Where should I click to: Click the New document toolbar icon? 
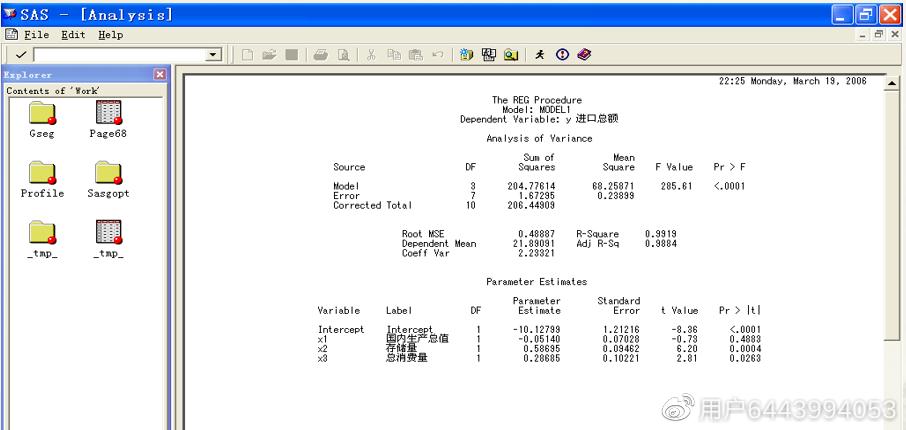[247, 55]
